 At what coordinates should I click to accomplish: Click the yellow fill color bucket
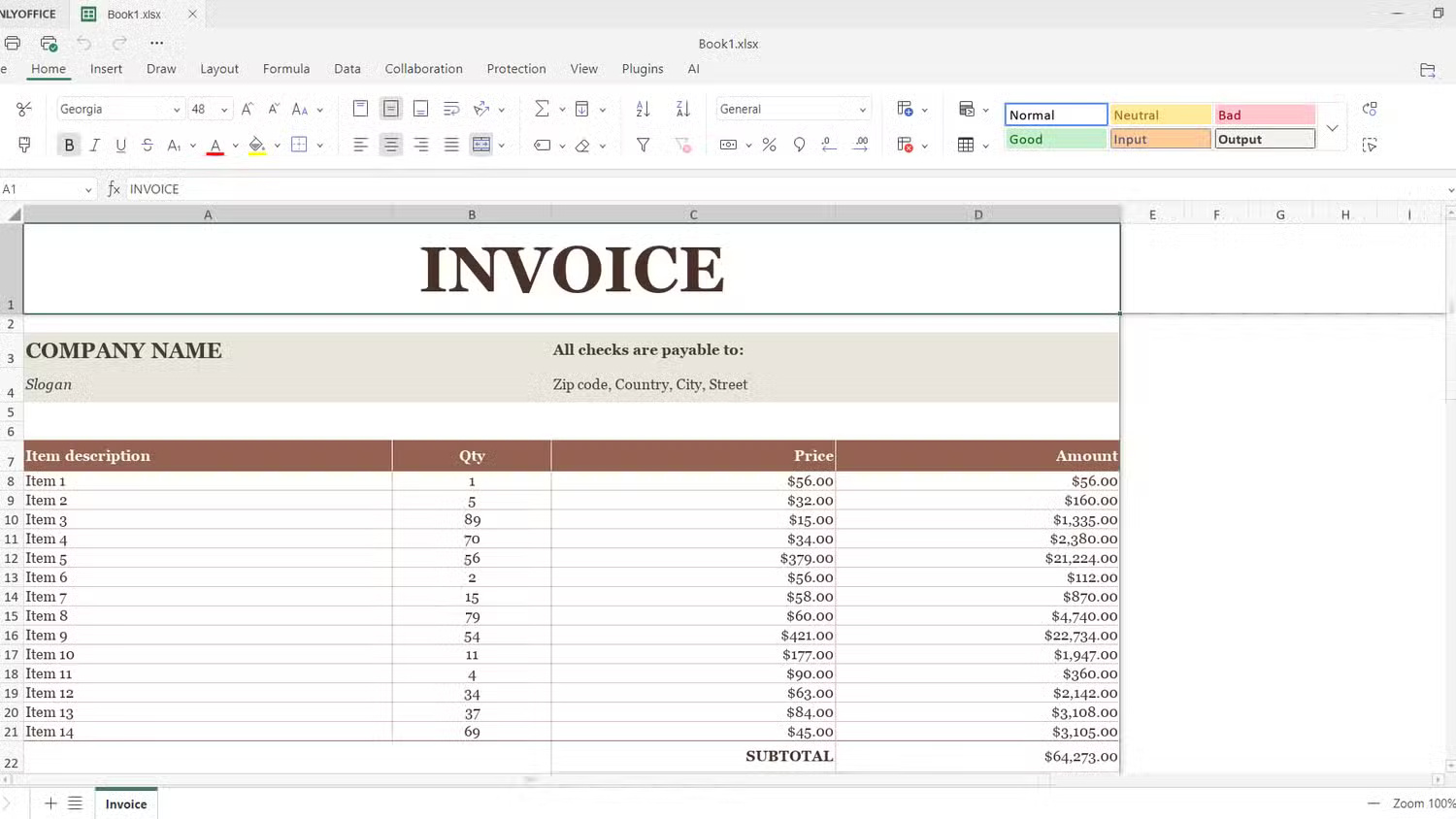click(256, 146)
